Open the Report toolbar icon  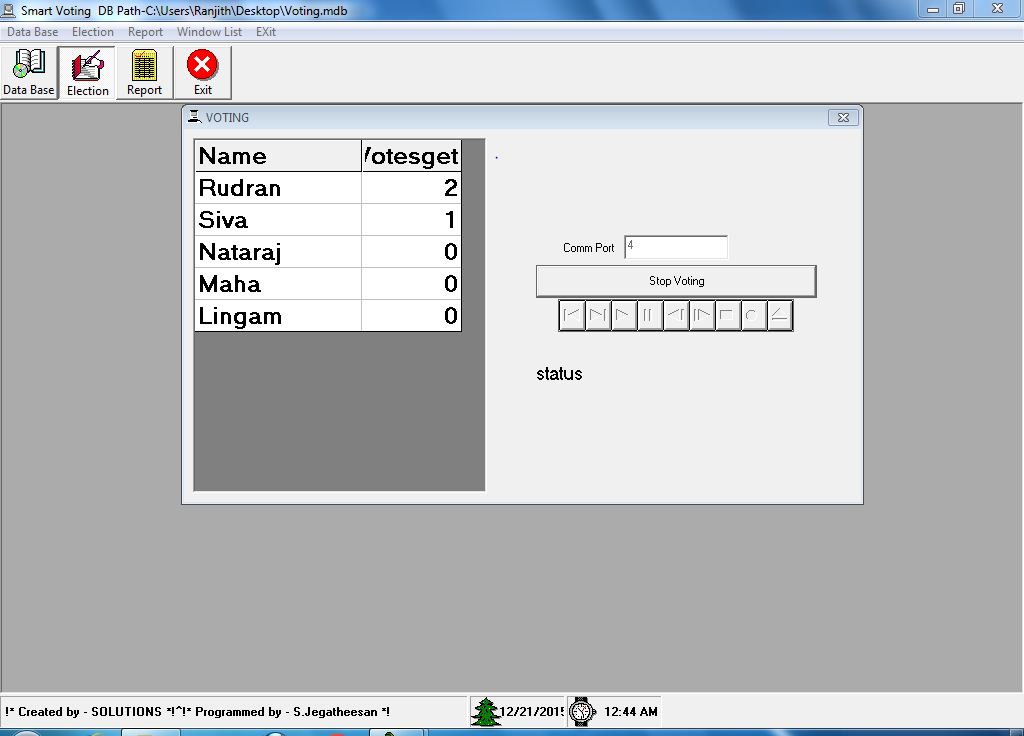[144, 72]
